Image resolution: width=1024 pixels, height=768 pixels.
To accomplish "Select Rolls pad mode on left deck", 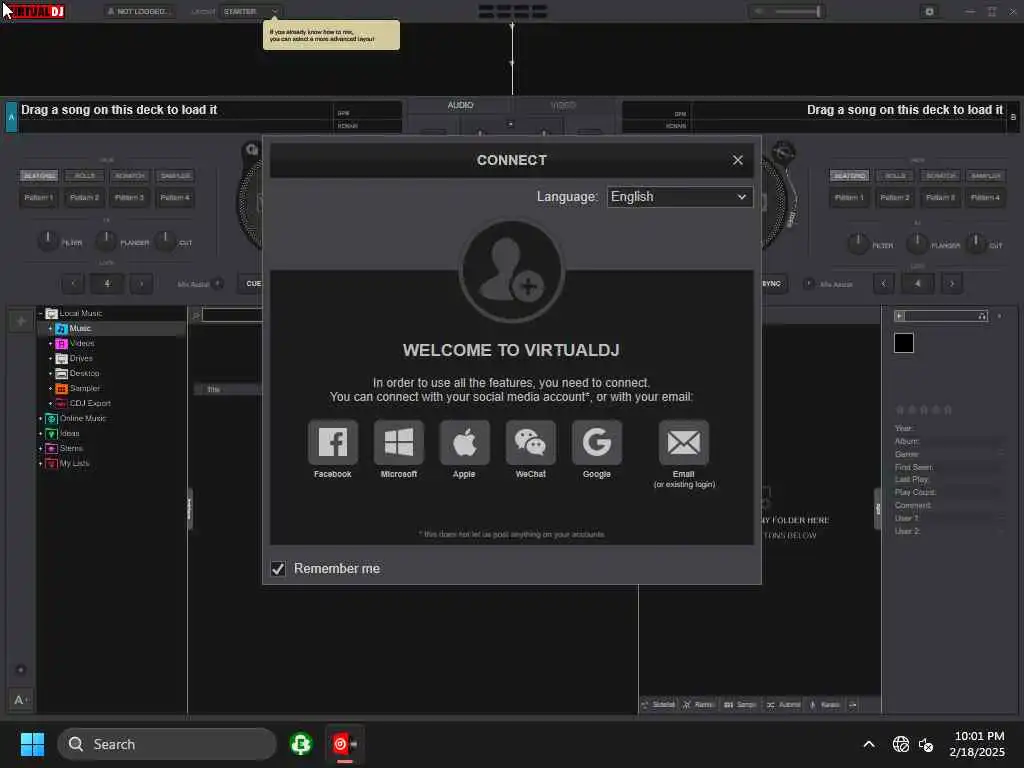I will pos(84,176).
